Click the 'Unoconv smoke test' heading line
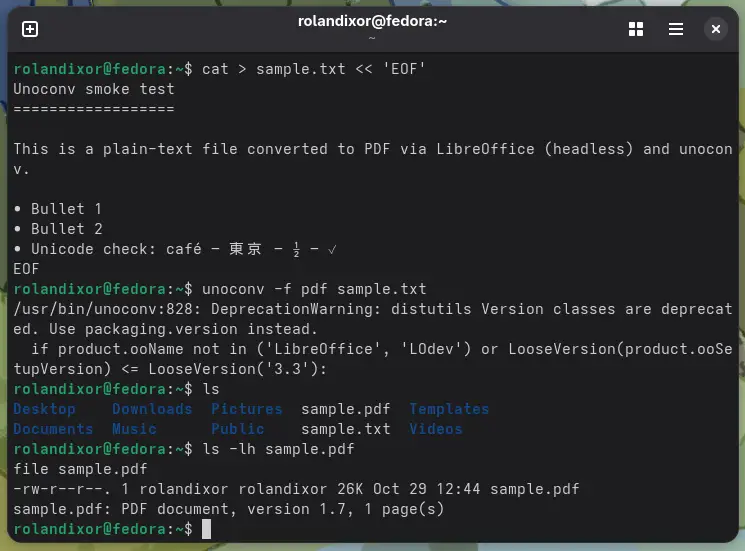Viewport: 745px width, 551px height. point(93,89)
